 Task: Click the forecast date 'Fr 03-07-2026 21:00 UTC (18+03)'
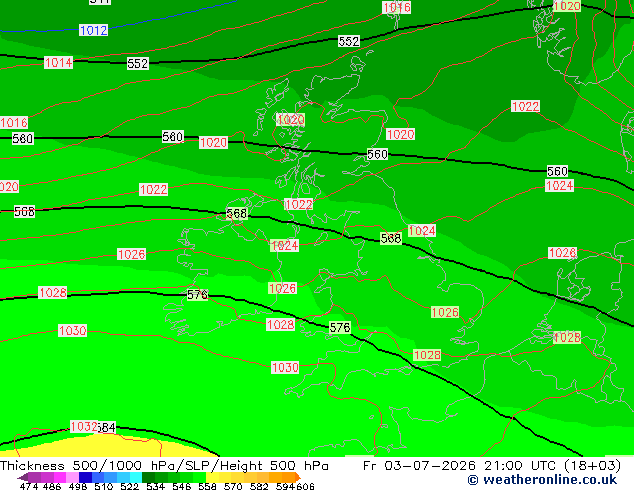[x=492, y=466]
